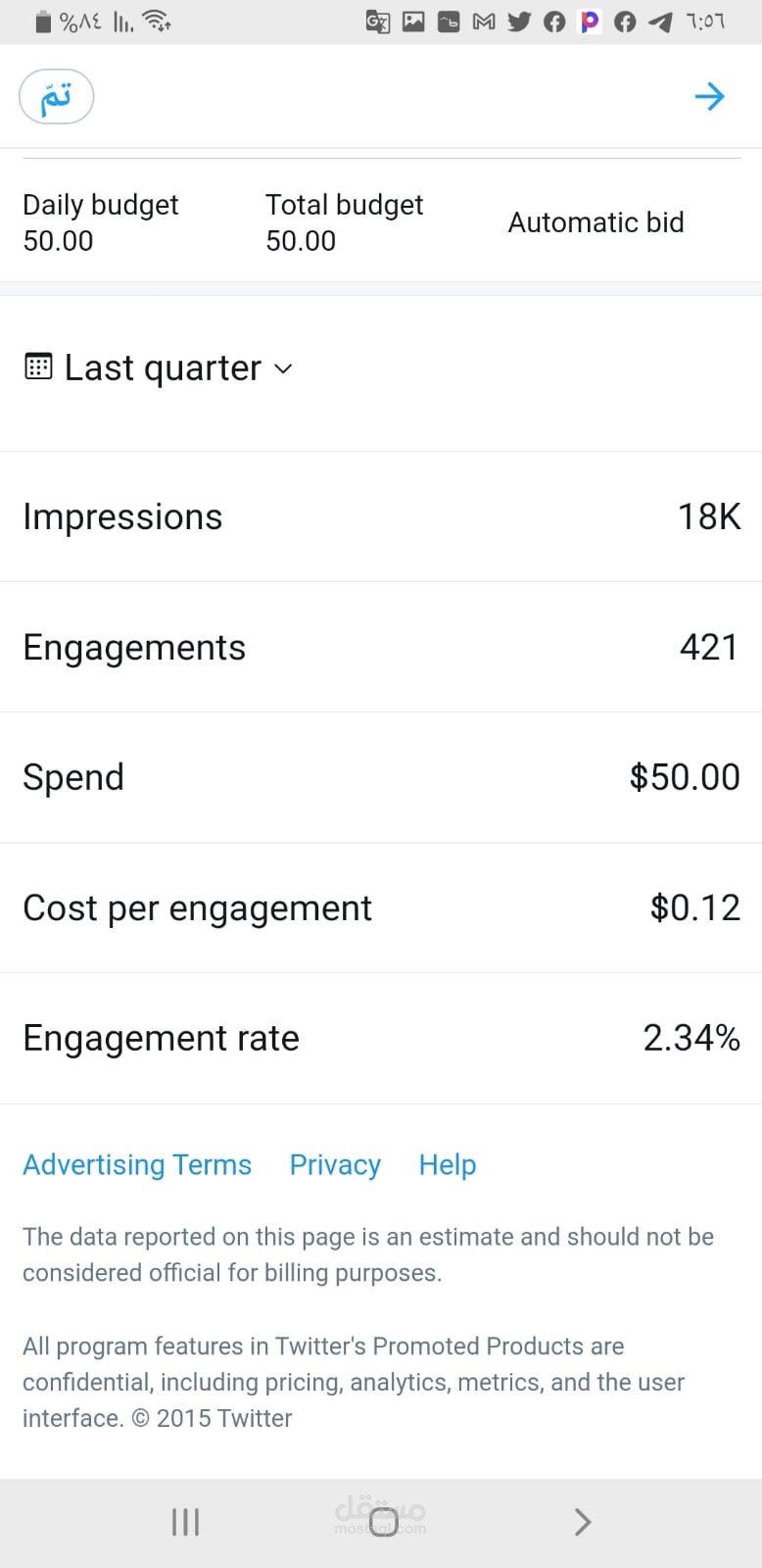Select the Impressions metric row
Image resolution: width=762 pixels, height=1568 pixels.
[381, 516]
